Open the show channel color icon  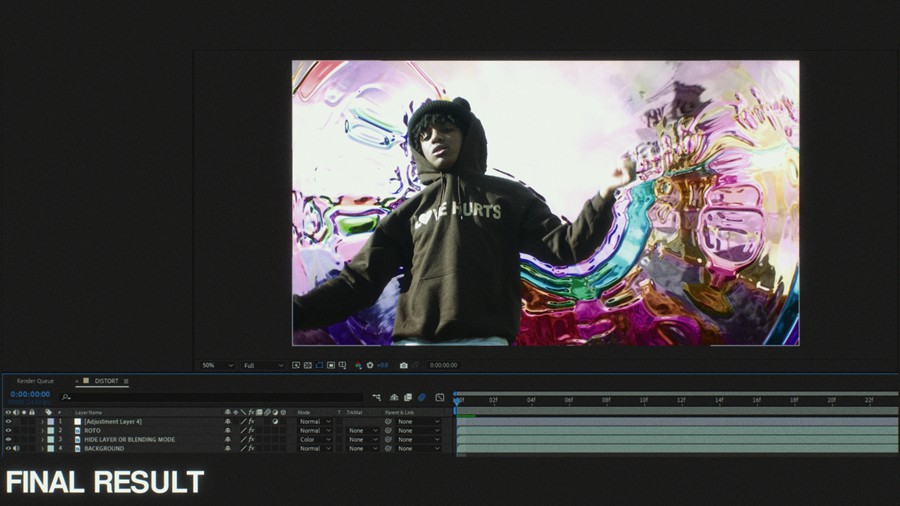tap(358, 365)
